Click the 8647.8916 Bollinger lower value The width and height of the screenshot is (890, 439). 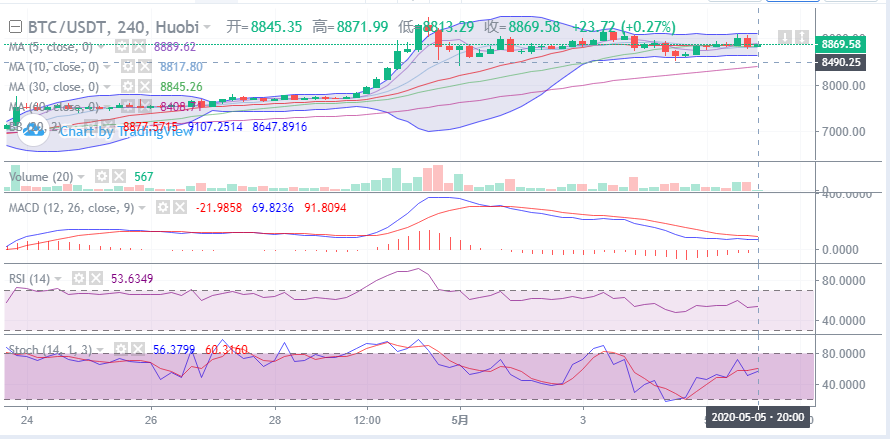point(279,127)
